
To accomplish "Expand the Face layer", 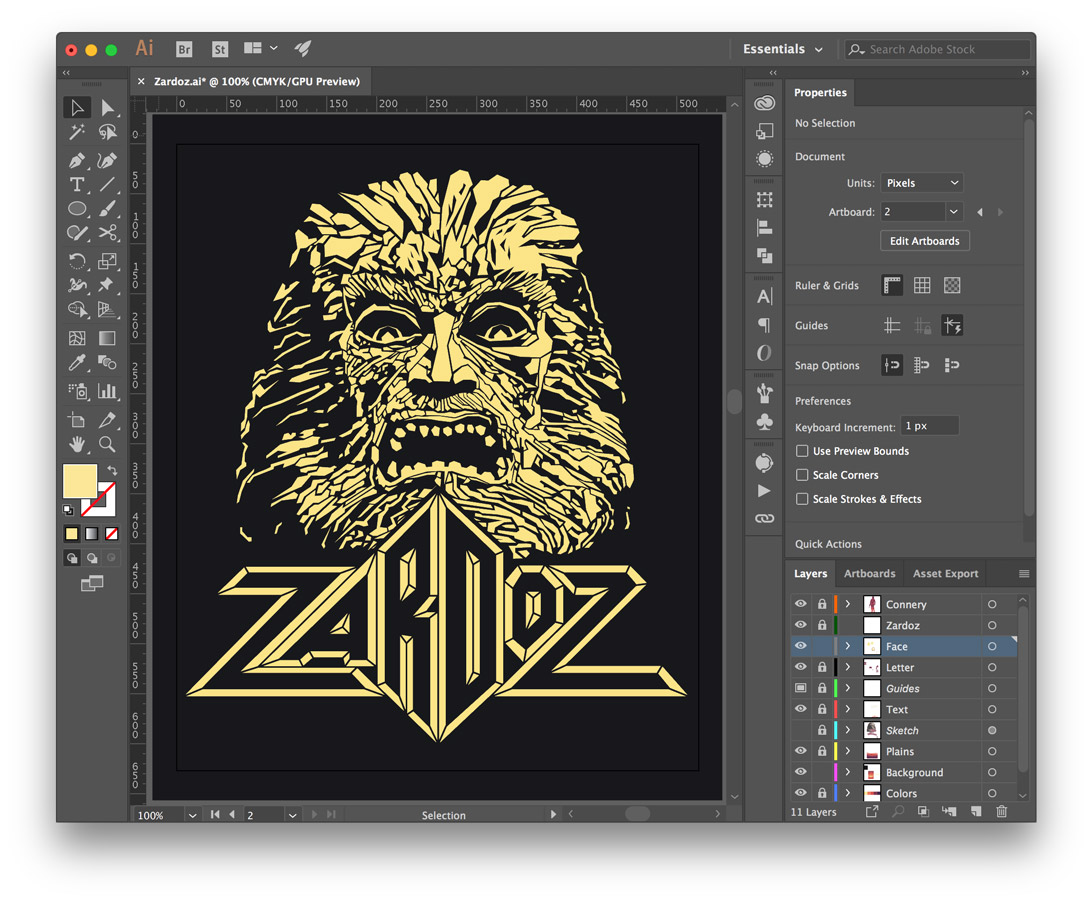I will (x=848, y=646).
